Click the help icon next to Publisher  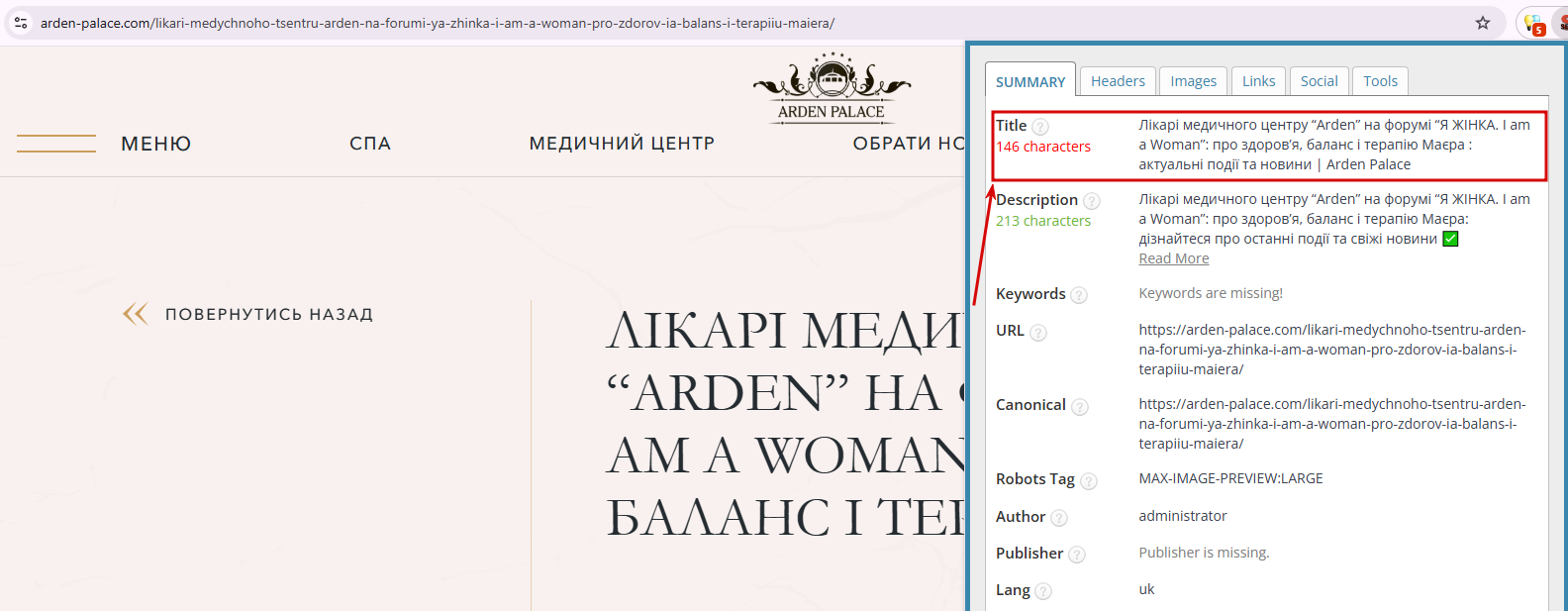[x=1077, y=555]
